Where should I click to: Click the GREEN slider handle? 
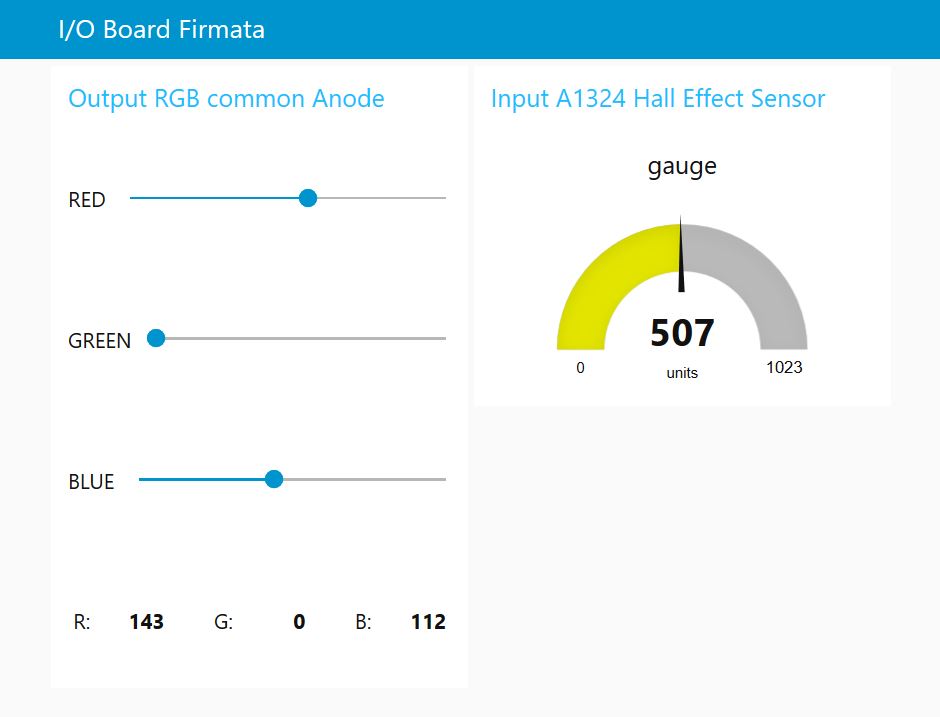click(x=156, y=338)
